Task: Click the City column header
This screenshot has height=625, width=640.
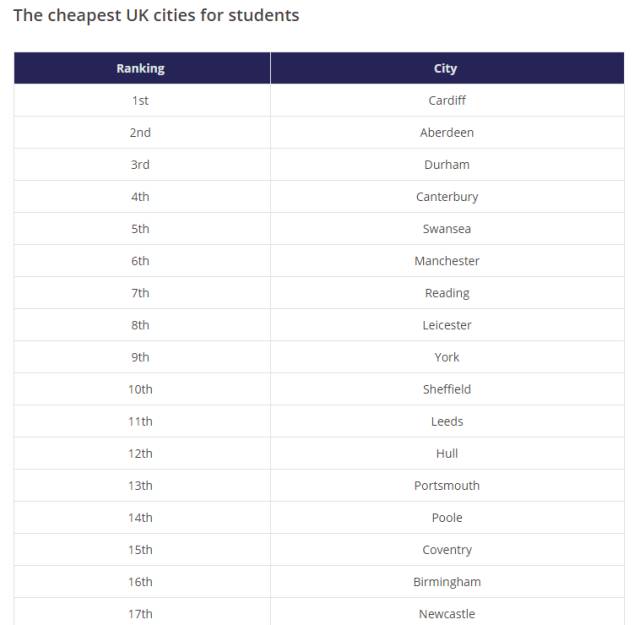Action: 446,69
